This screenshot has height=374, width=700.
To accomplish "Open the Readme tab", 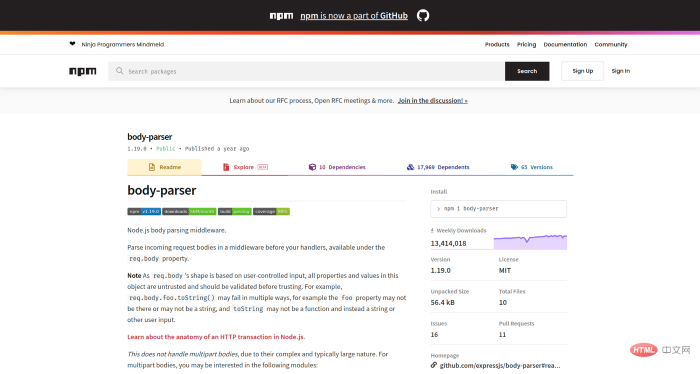I will coord(164,167).
